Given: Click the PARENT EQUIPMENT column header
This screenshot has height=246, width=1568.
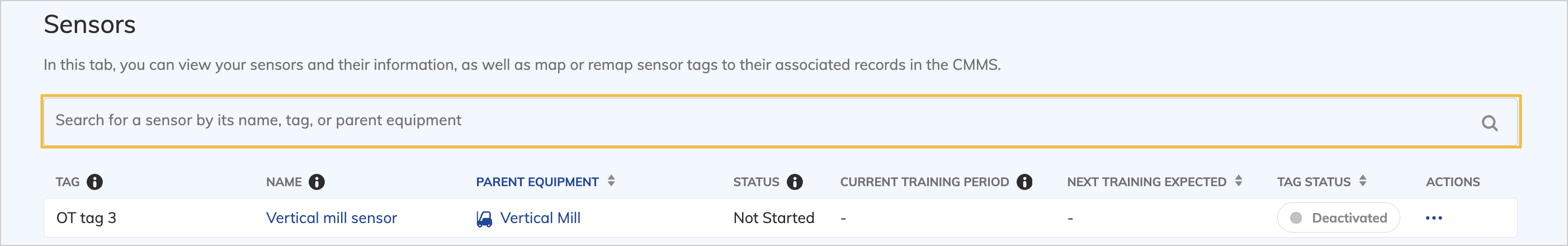Looking at the screenshot, I should pyautogui.click(x=537, y=182).
